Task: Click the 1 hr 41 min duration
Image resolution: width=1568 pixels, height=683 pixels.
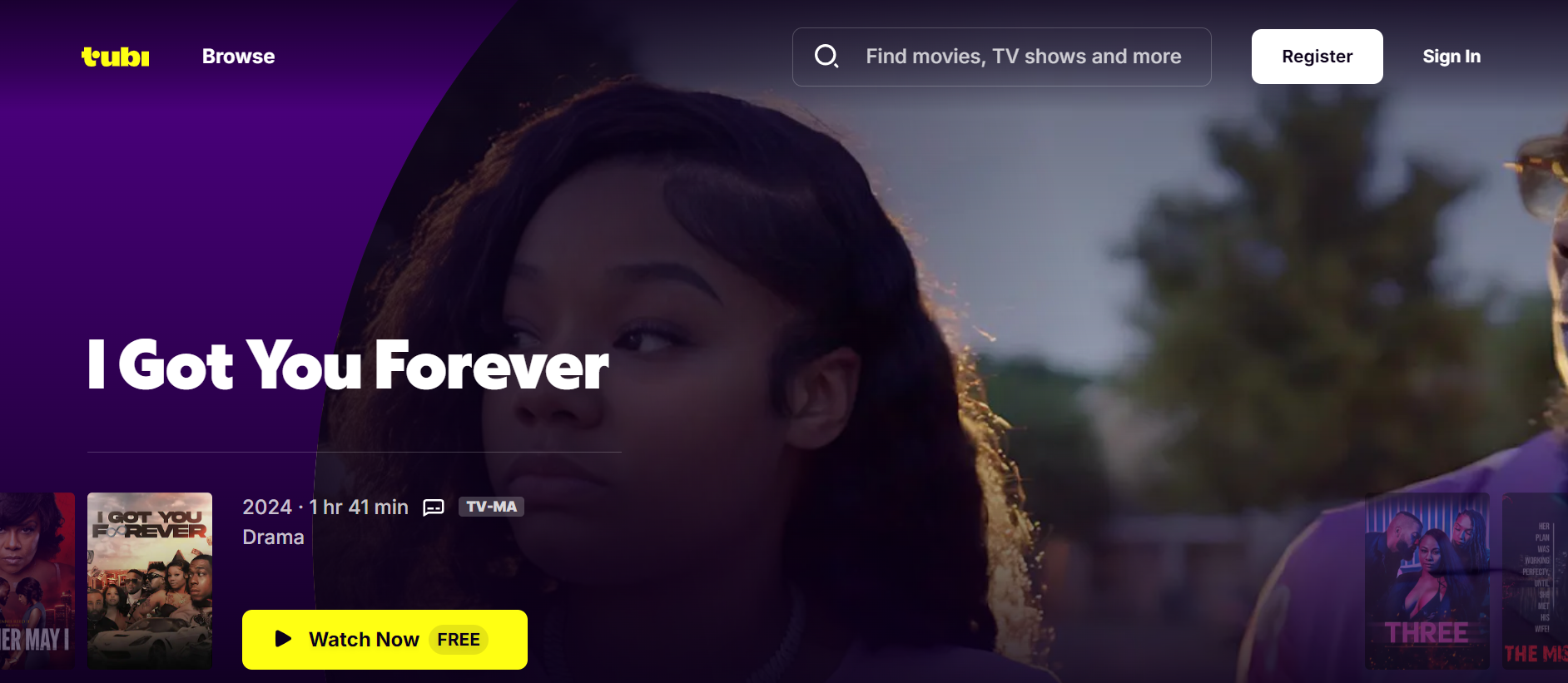Action: pyautogui.click(x=359, y=507)
